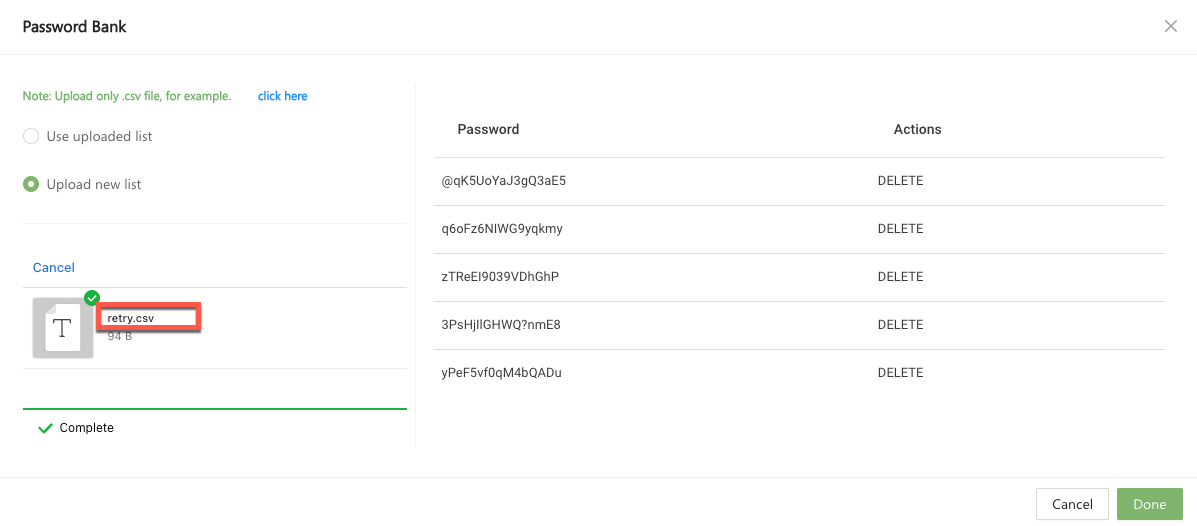Image resolution: width=1197 pixels, height=526 pixels.
Task: Delete password yPeF5vf0qM4bQADu
Action: tap(900, 373)
